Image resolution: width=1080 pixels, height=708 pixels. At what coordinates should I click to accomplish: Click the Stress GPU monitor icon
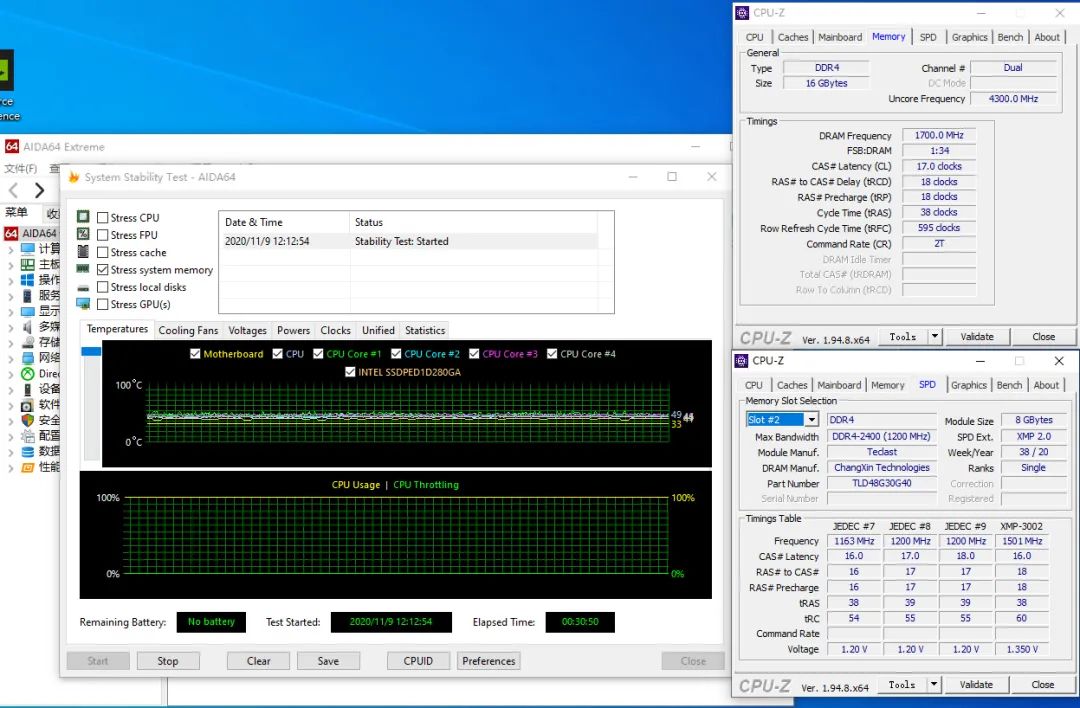click(x=84, y=304)
